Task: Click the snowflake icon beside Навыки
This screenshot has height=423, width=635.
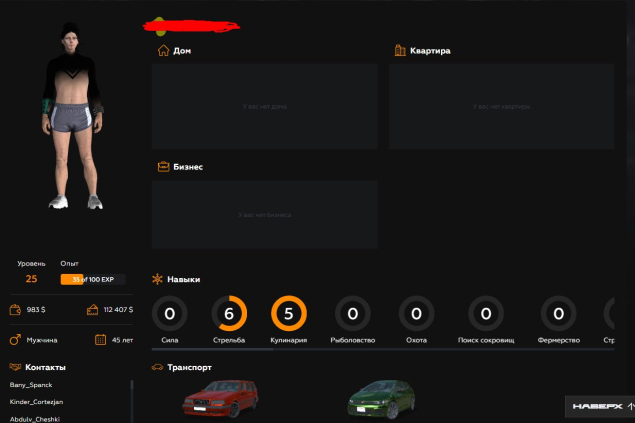Action: coord(158,281)
